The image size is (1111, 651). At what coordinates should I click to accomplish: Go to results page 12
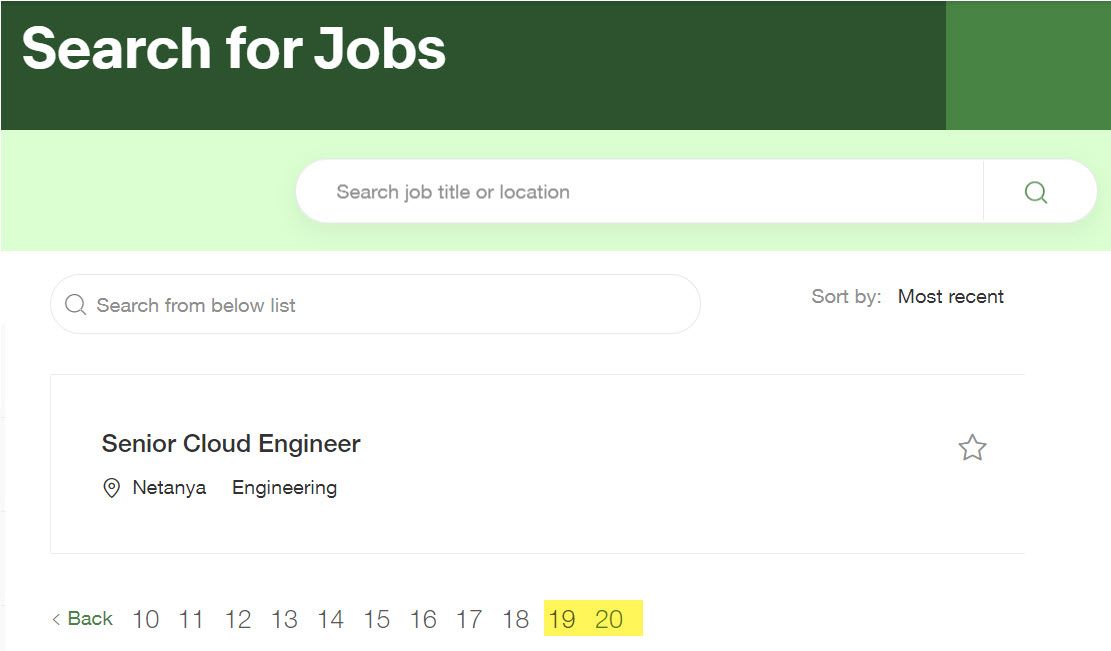(238, 620)
